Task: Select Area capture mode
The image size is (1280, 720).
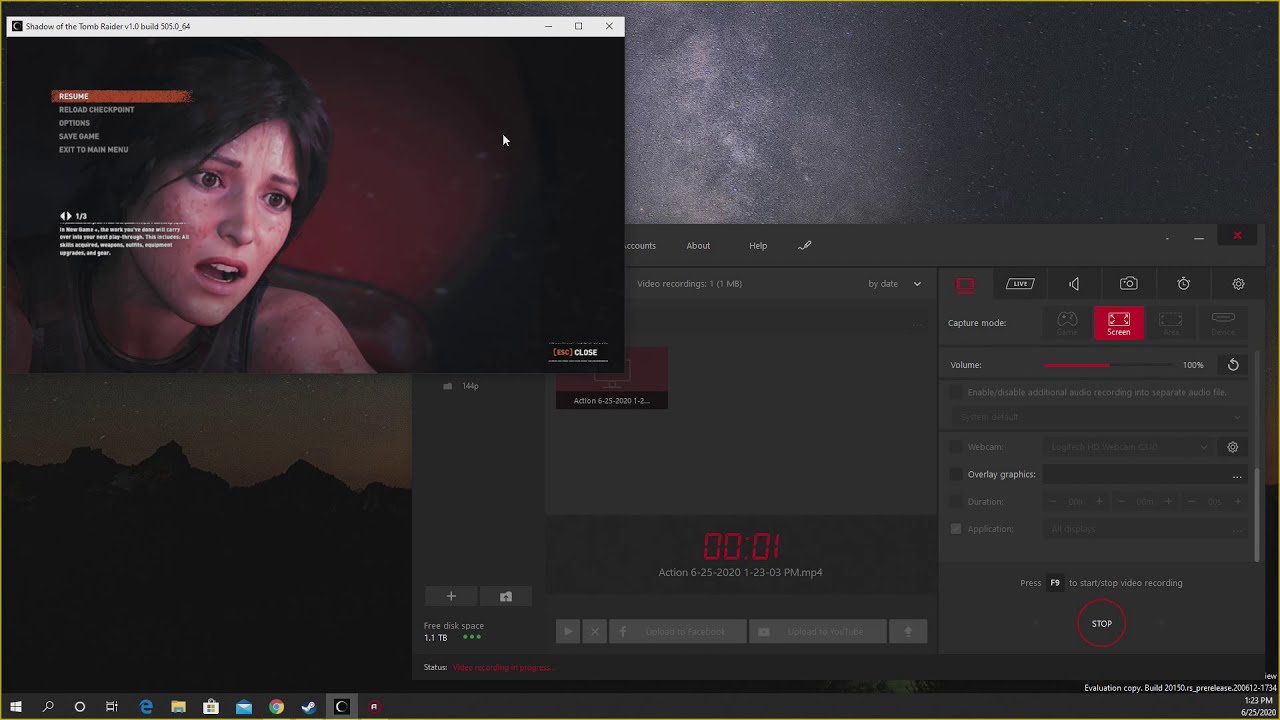Action: (x=1170, y=323)
